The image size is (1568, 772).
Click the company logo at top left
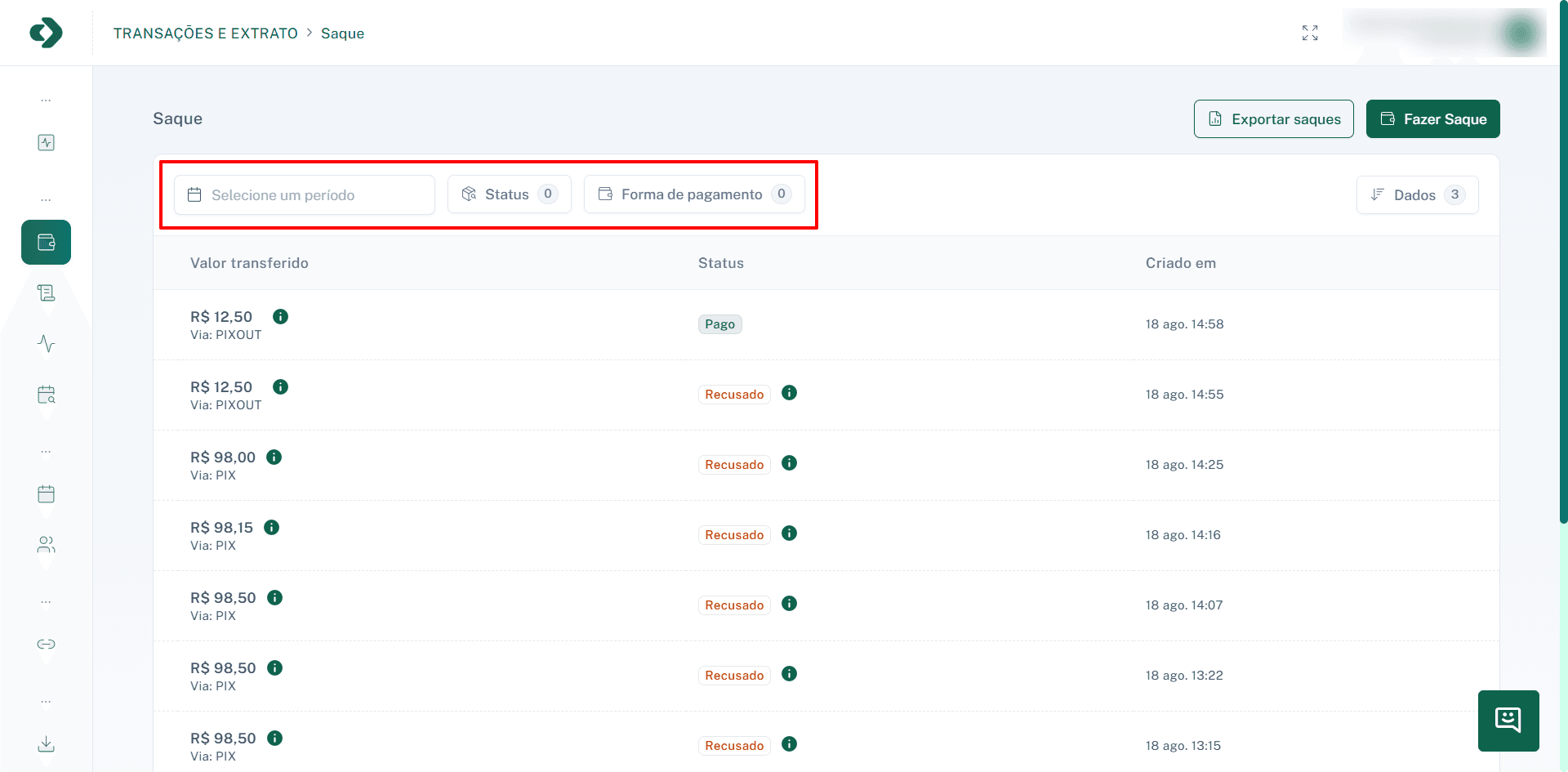[46, 33]
